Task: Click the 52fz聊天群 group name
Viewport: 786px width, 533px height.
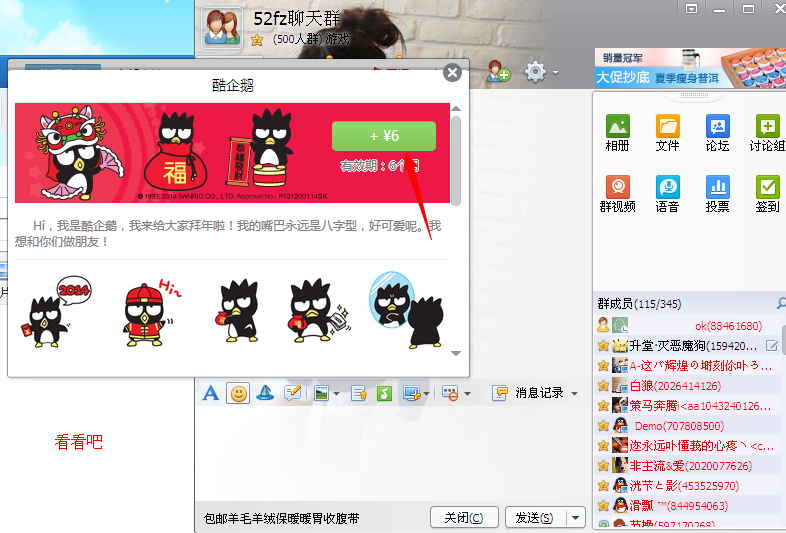Action: click(297, 19)
